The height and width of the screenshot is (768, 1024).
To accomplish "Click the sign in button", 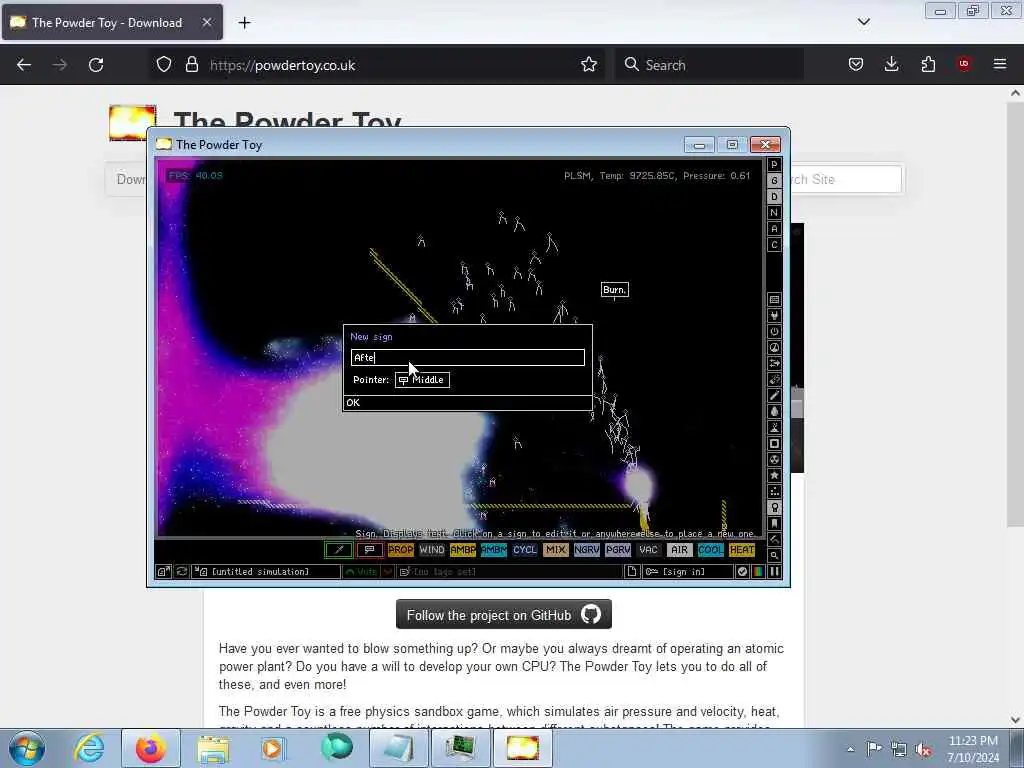I will 688,571.
